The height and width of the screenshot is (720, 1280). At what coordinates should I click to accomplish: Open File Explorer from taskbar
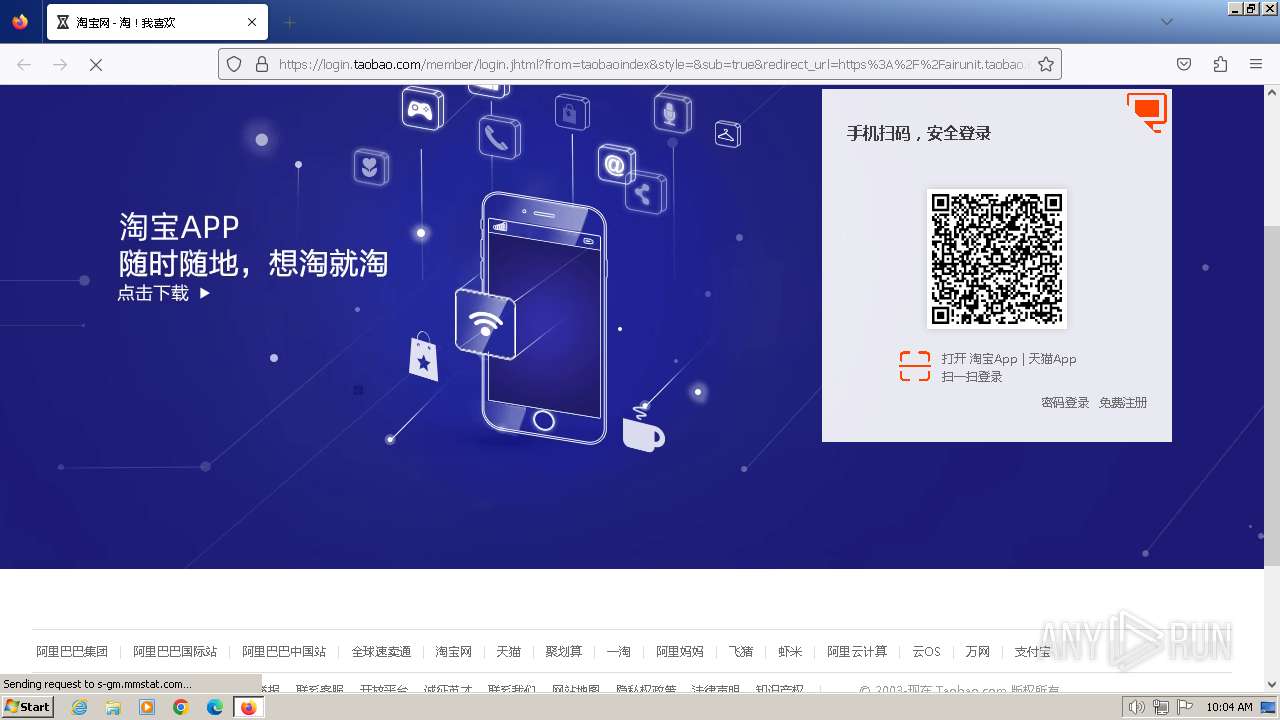pyautogui.click(x=113, y=707)
